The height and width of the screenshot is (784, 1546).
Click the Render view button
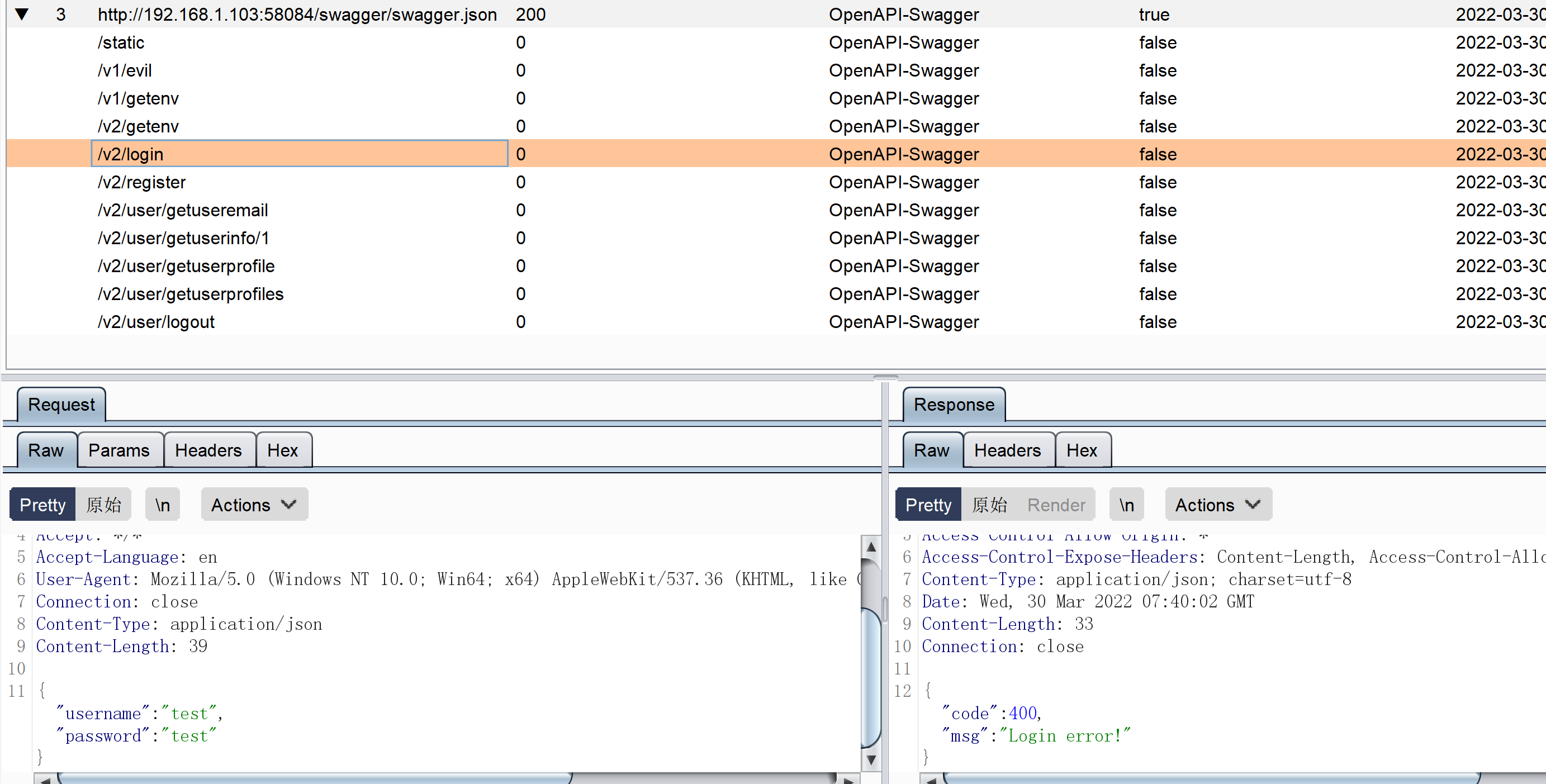tap(1056, 505)
